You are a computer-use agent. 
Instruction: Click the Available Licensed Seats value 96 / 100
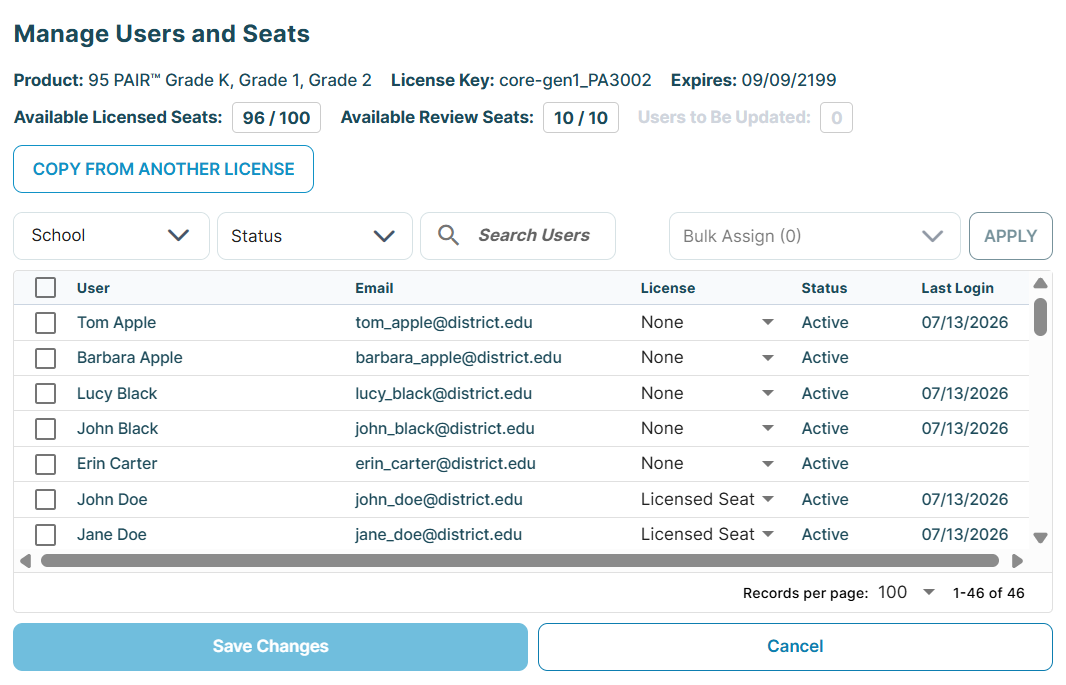(x=276, y=118)
